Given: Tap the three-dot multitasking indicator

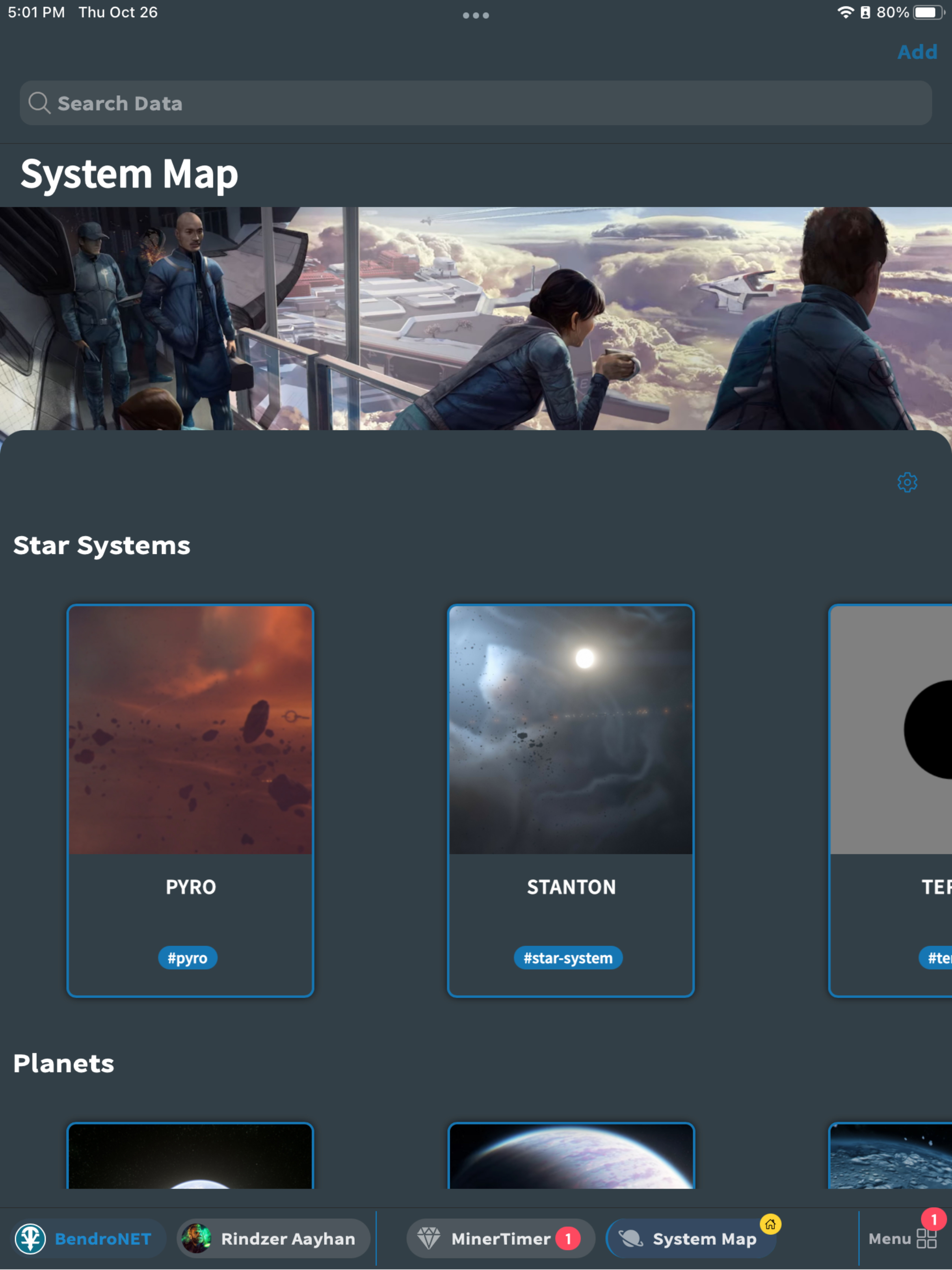Looking at the screenshot, I should click(x=476, y=15).
